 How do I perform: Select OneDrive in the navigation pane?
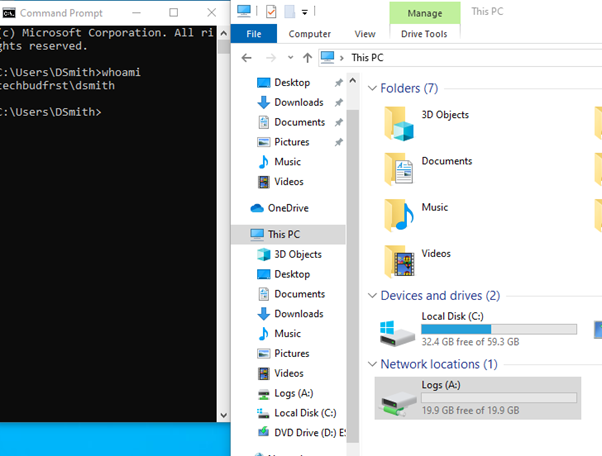(288, 208)
